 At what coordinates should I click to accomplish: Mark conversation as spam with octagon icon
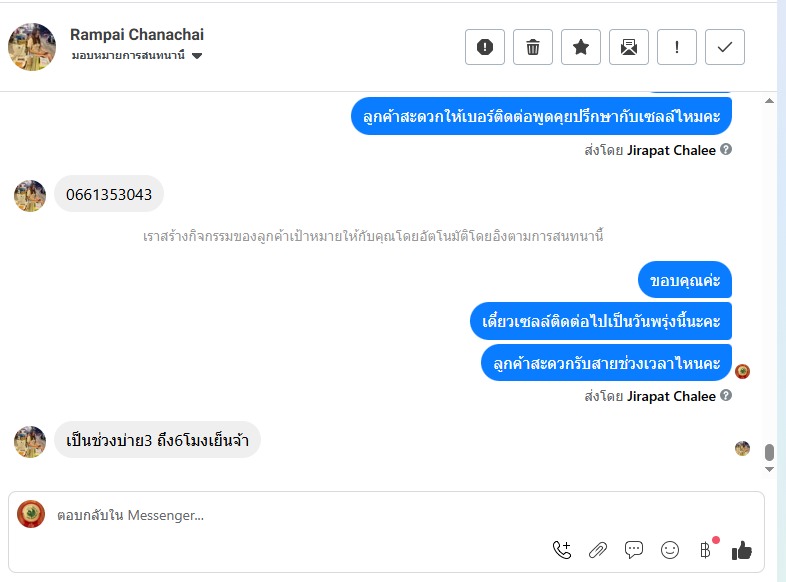[485, 47]
